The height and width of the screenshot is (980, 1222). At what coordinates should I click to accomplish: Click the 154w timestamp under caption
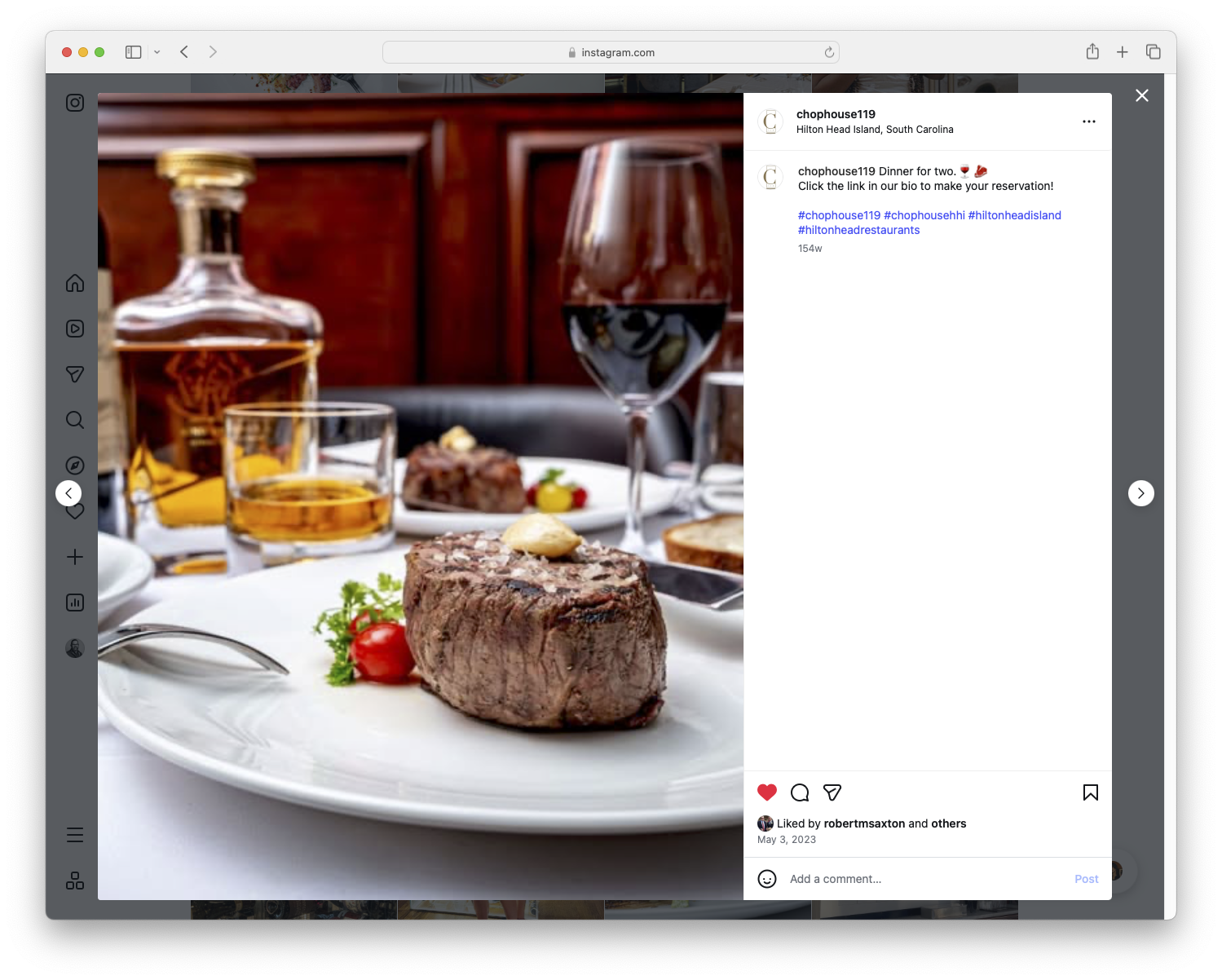[x=810, y=249]
